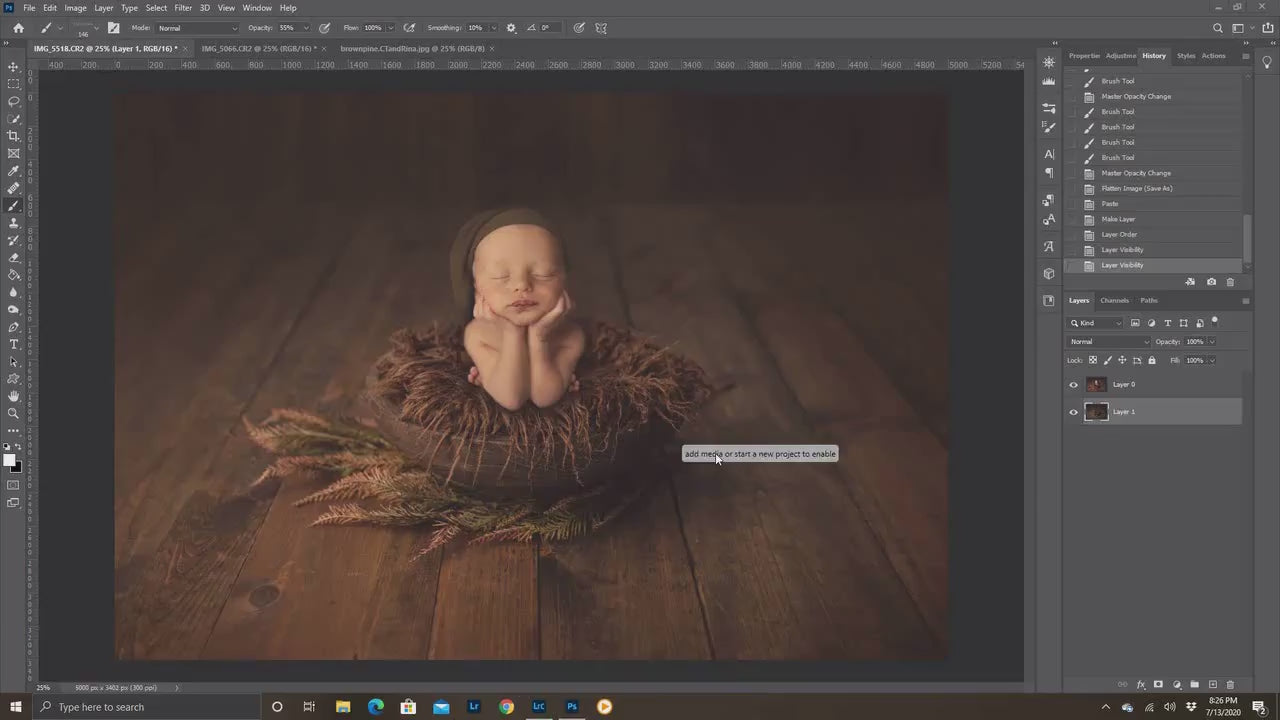Image resolution: width=1280 pixels, height=720 pixels.
Task: Select the Move tool
Action: [14, 67]
